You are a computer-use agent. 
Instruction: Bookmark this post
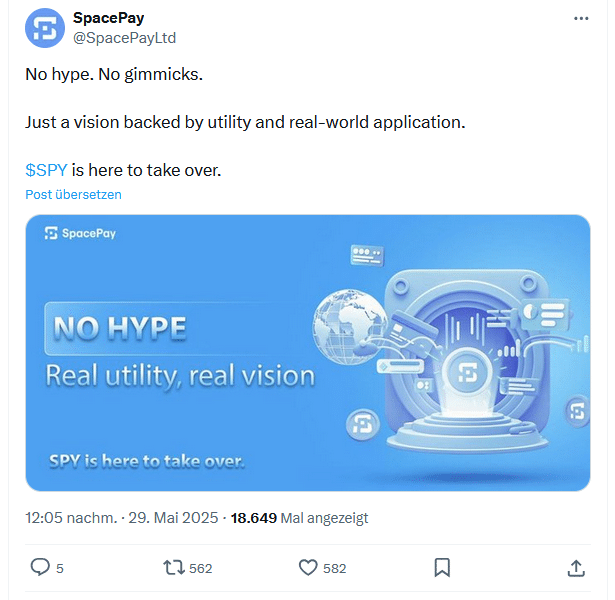point(442,567)
